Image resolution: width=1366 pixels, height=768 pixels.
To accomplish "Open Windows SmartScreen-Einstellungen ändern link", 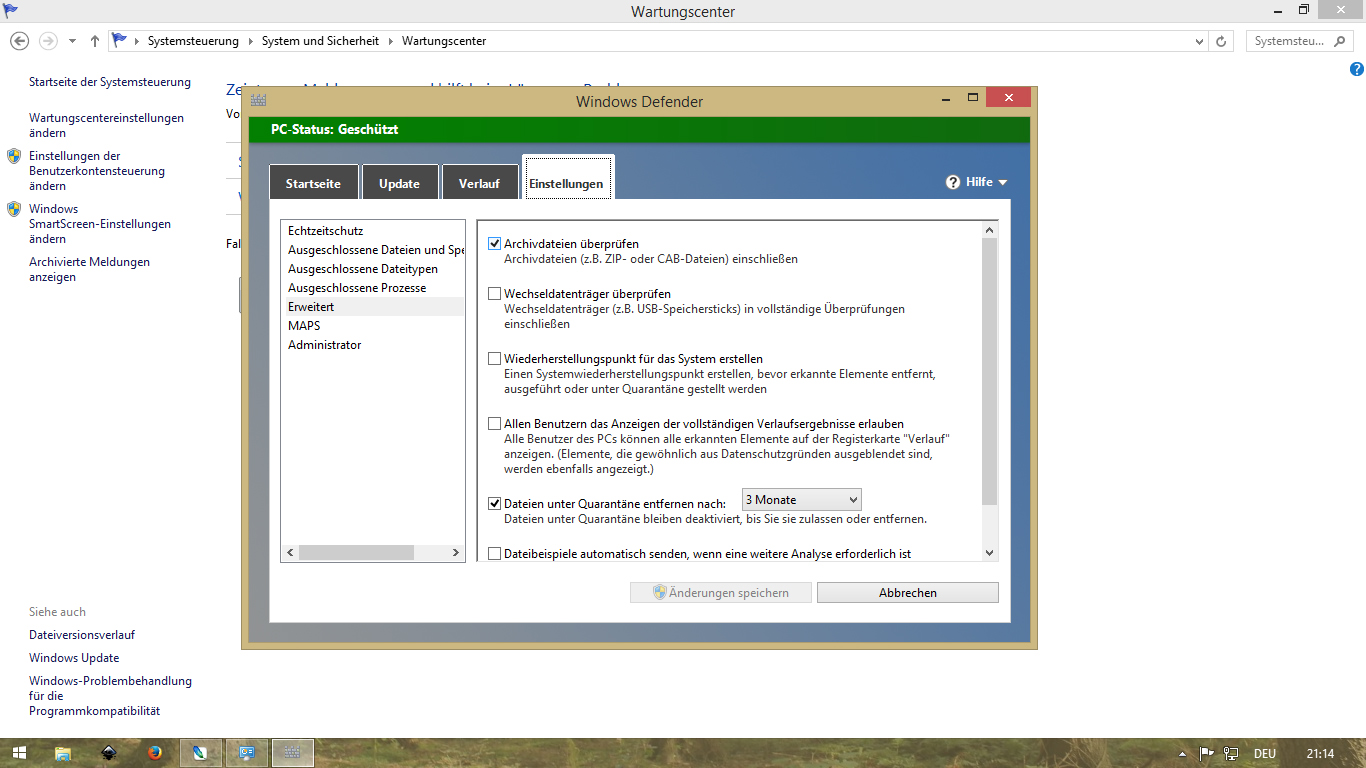I will (100, 224).
